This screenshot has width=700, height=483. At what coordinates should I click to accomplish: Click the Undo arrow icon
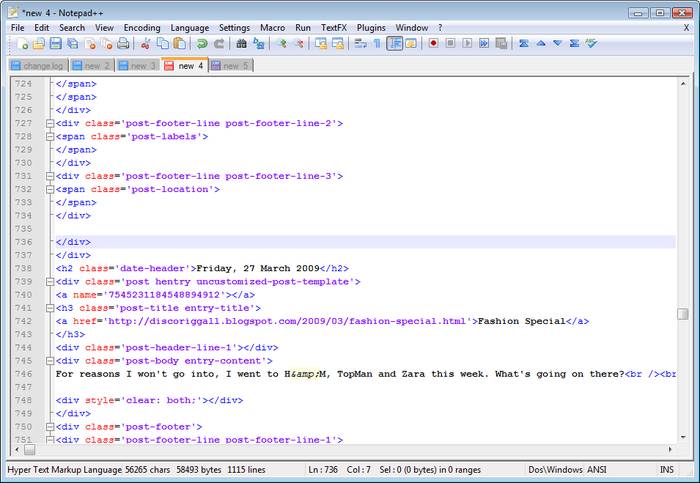pos(201,44)
